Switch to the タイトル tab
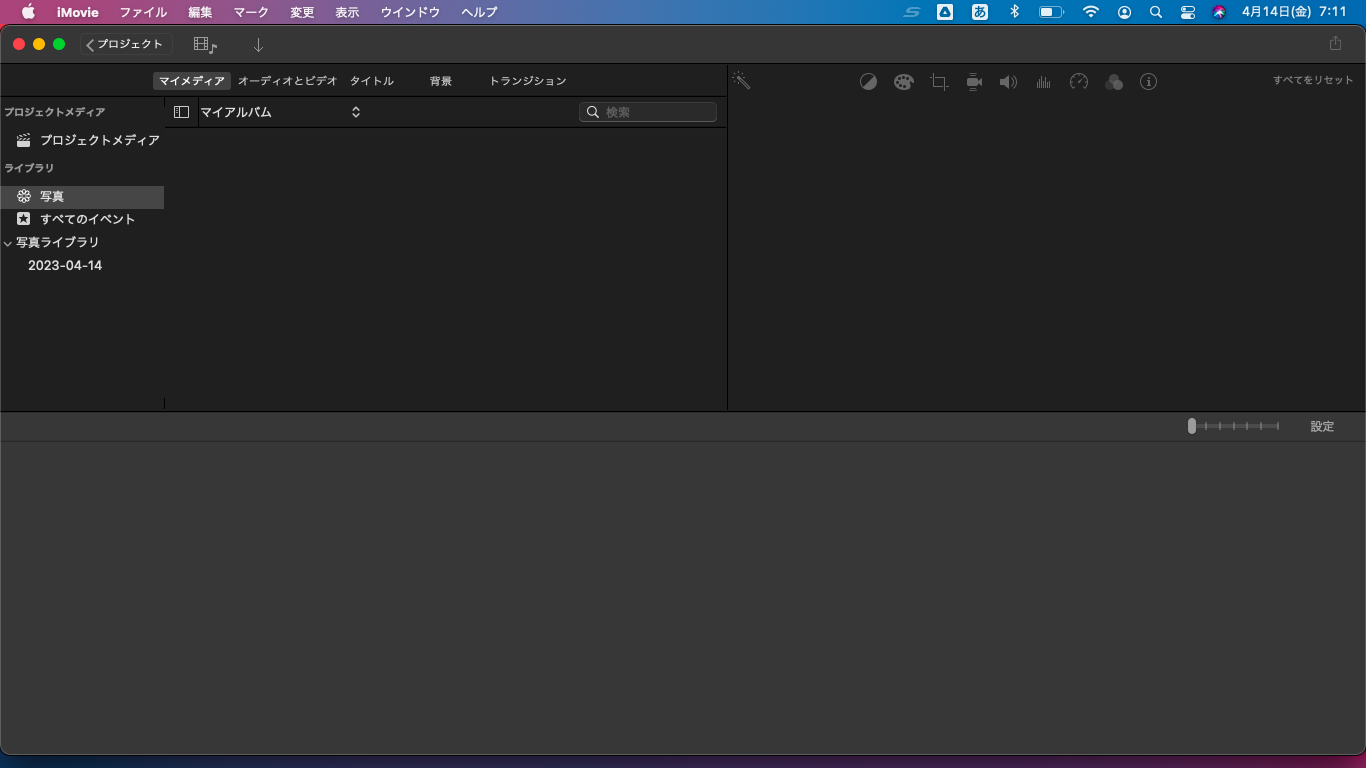Screen dimensions: 1366x768 click(371, 81)
